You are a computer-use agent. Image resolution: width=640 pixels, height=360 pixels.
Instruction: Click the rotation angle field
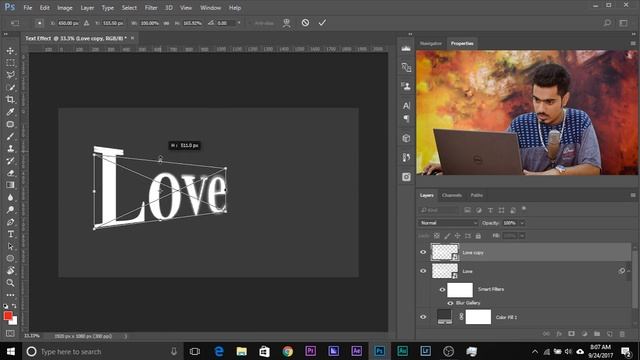coord(225,23)
